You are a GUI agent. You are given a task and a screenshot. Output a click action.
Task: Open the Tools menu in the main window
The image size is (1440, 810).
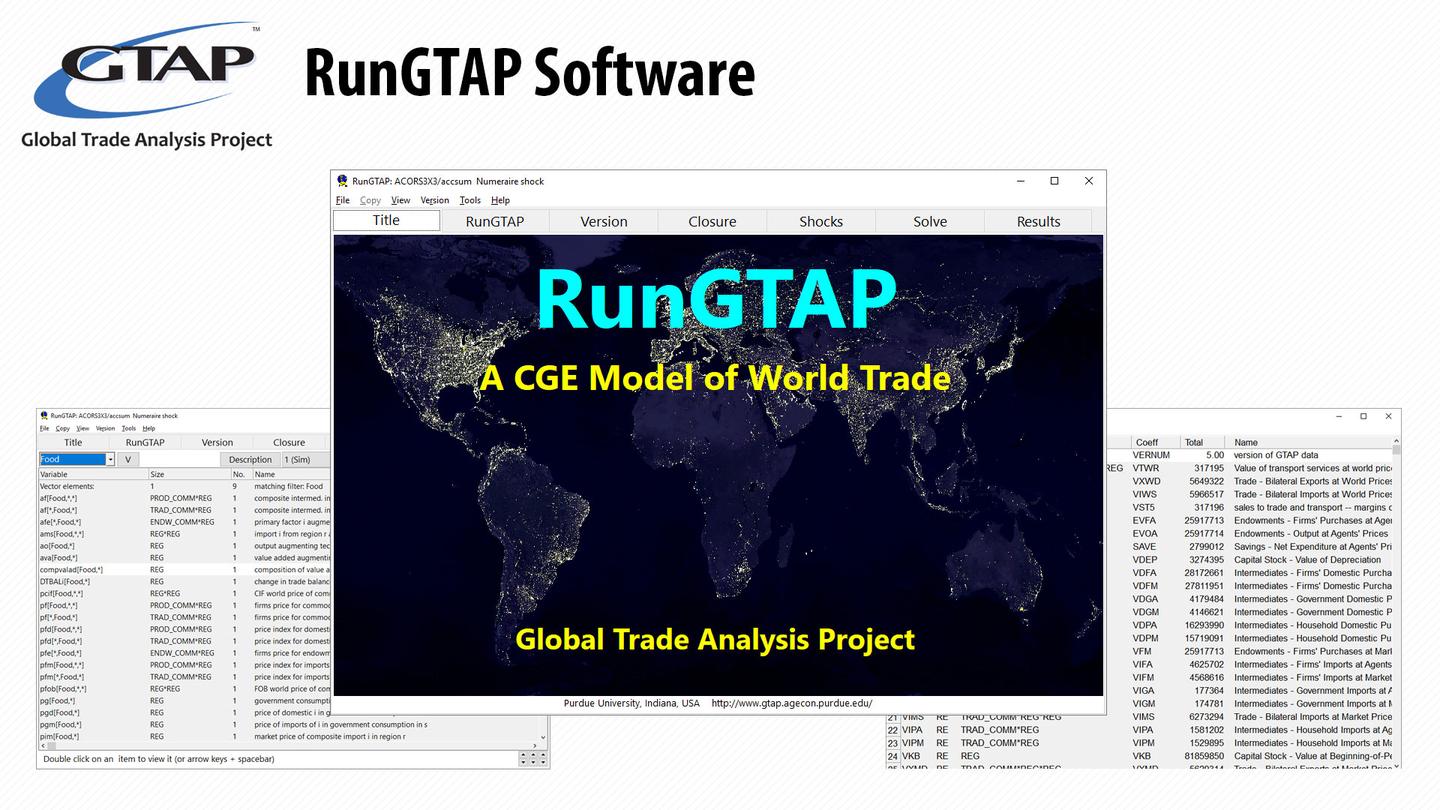pyautogui.click(x=469, y=200)
